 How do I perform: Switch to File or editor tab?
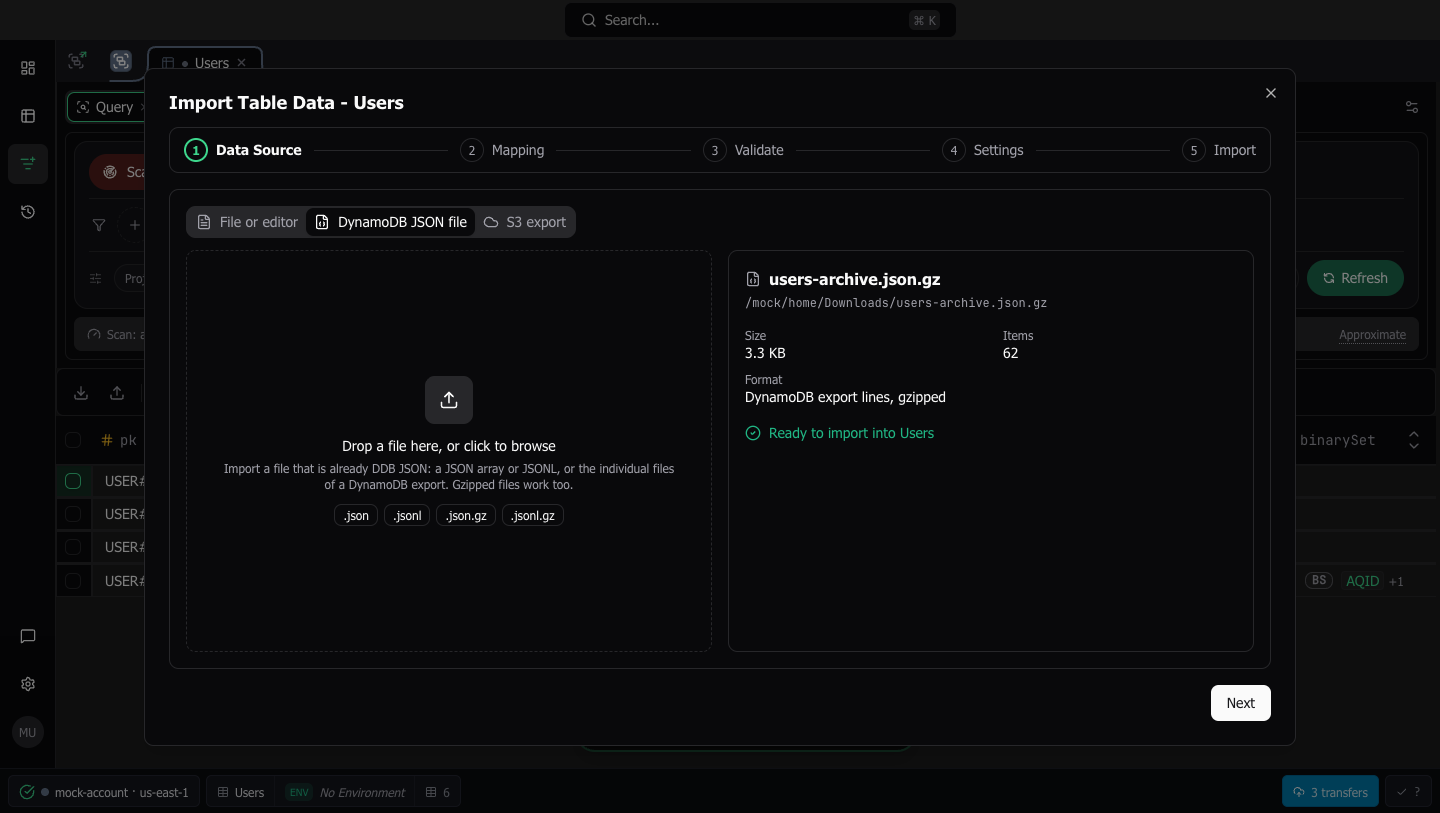point(247,222)
